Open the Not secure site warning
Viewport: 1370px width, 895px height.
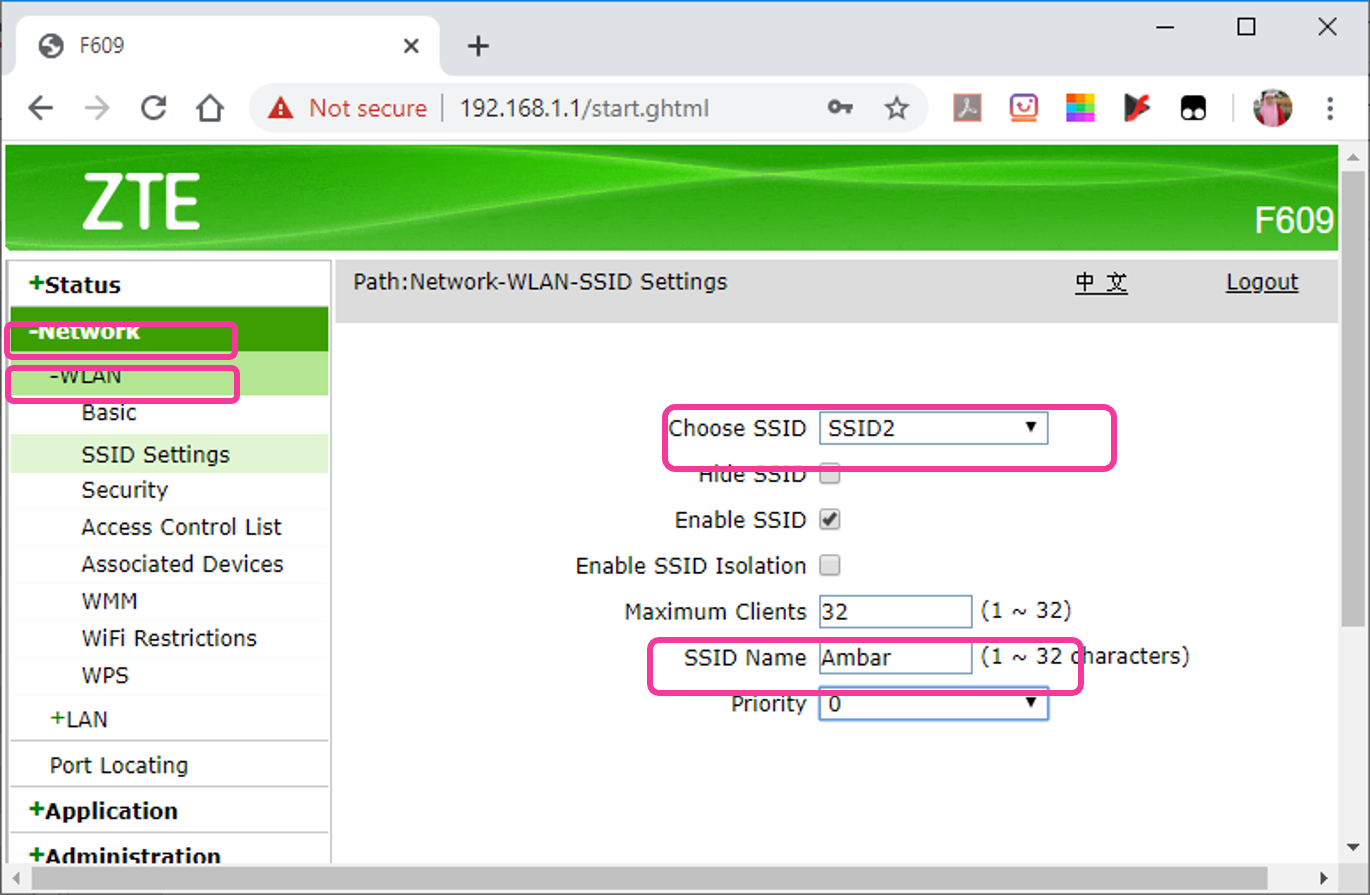345,108
